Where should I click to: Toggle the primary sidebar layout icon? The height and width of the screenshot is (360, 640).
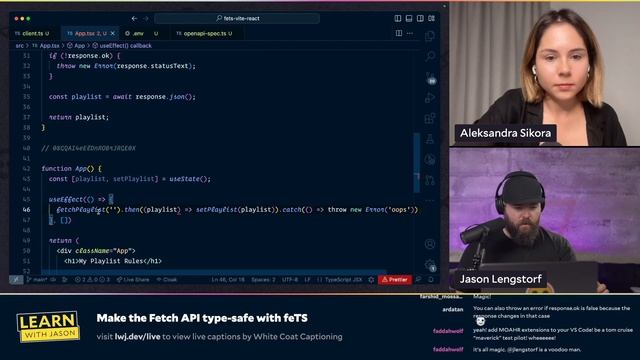pyautogui.click(x=398, y=18)
